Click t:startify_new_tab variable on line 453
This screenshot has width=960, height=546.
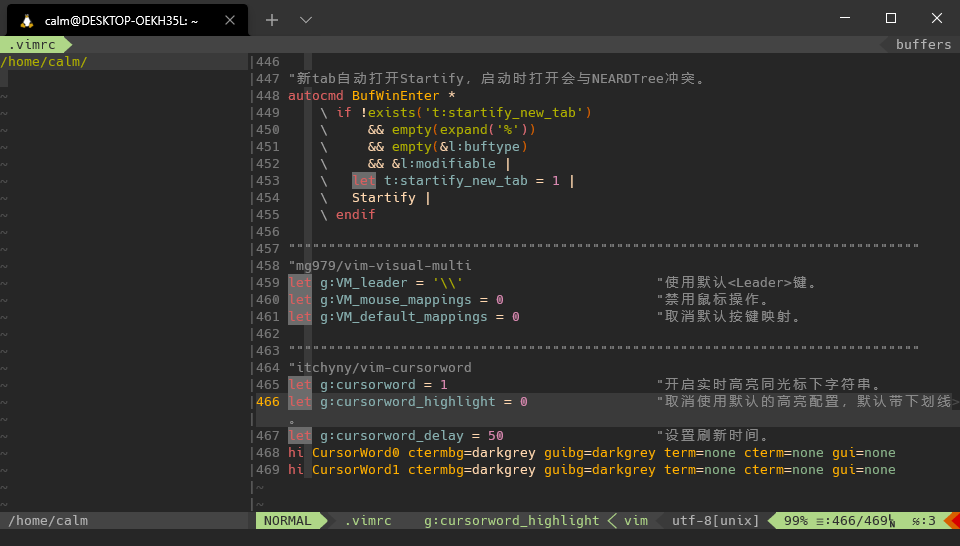click(456, 181)
